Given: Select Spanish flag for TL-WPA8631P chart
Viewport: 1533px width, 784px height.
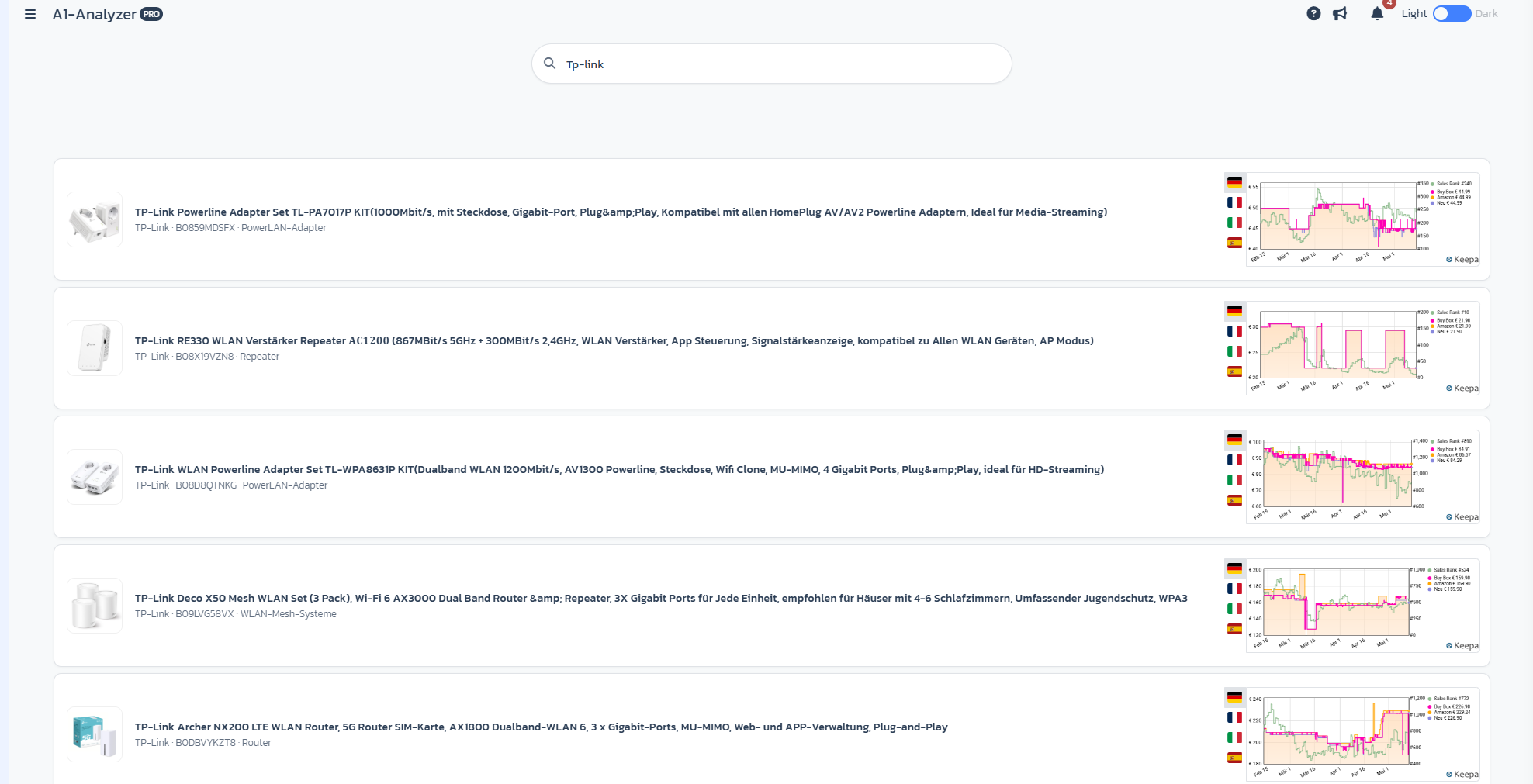Looking at the screenshot, I should [x=1234, y=500].
